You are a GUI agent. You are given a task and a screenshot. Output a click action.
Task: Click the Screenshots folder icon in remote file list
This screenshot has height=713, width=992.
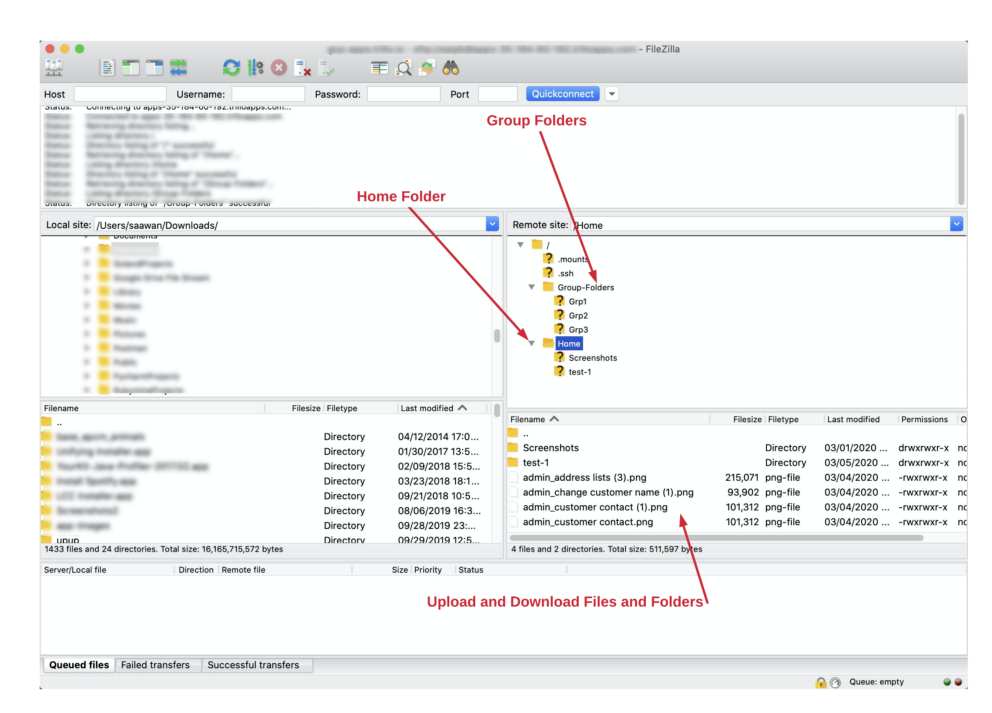tap(513, 447)
